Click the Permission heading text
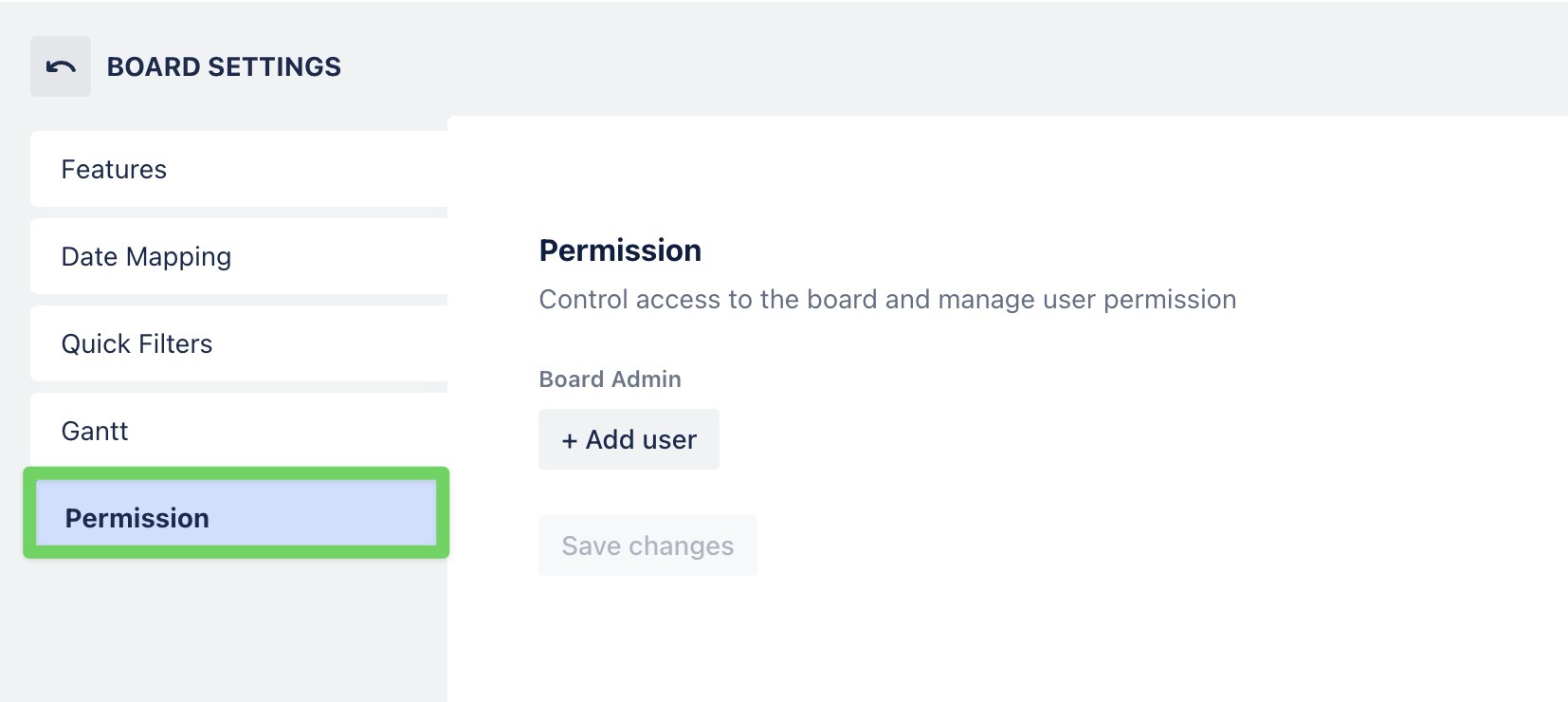The width and height of the screenshot is (1568, 702). pos(620,249)
